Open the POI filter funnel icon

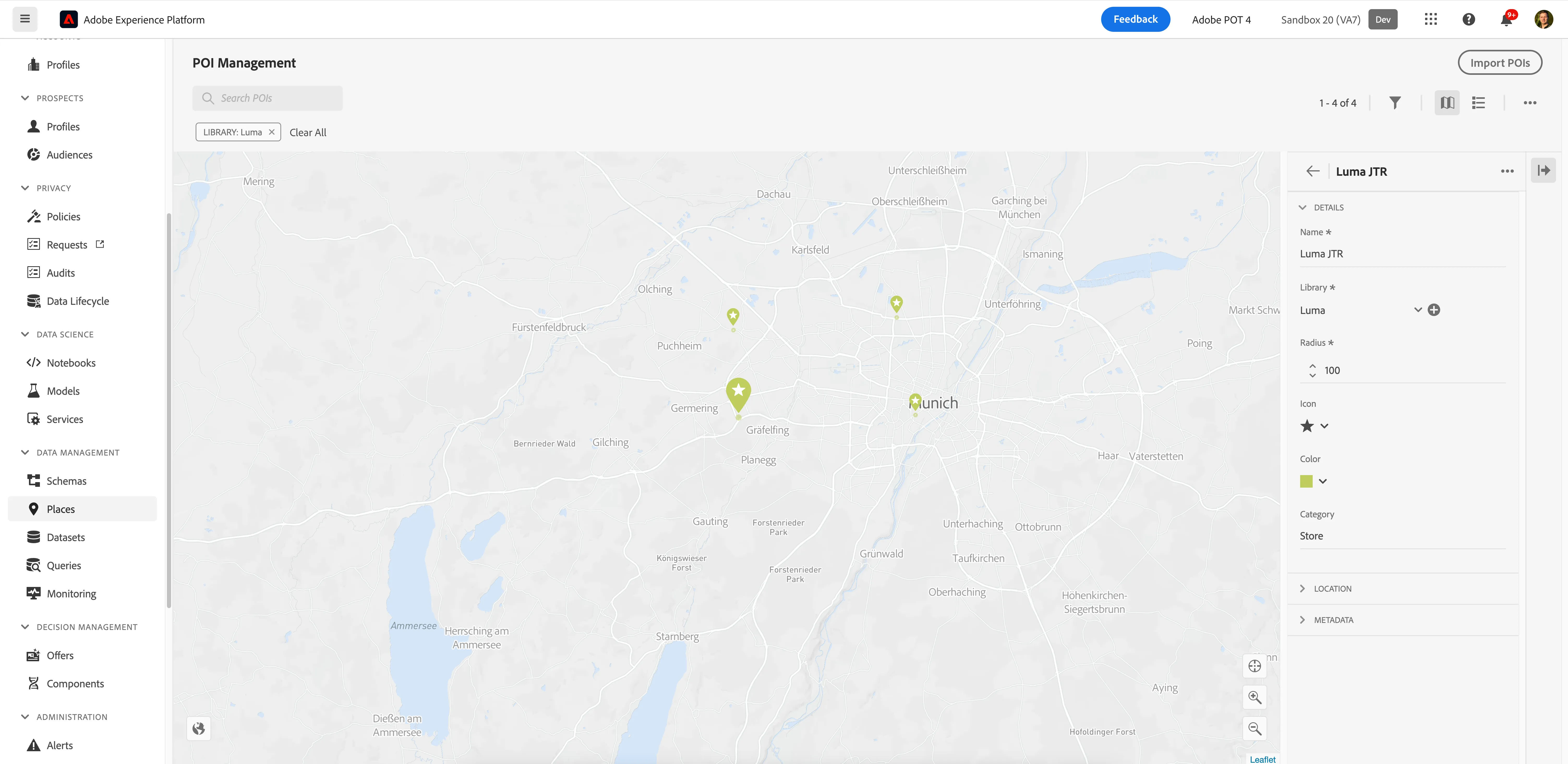point(1395,103)
